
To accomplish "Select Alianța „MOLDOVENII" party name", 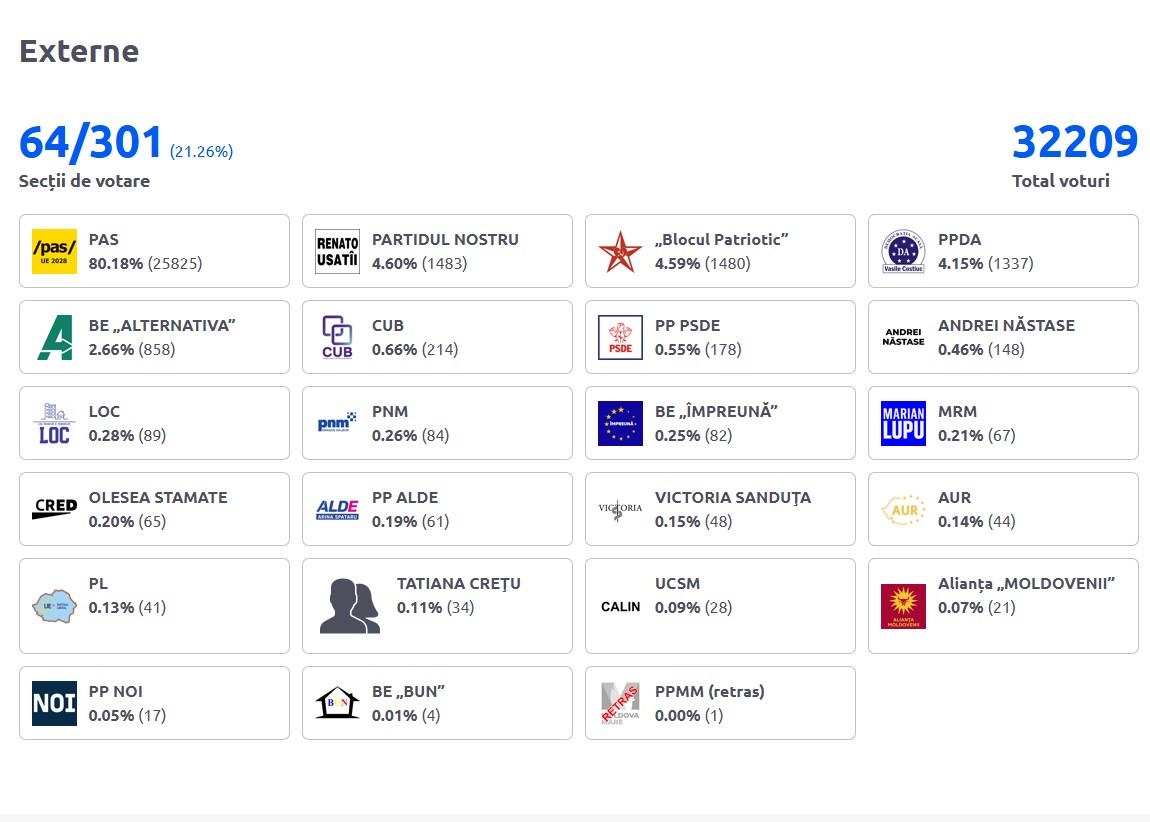I will 1026,584.
